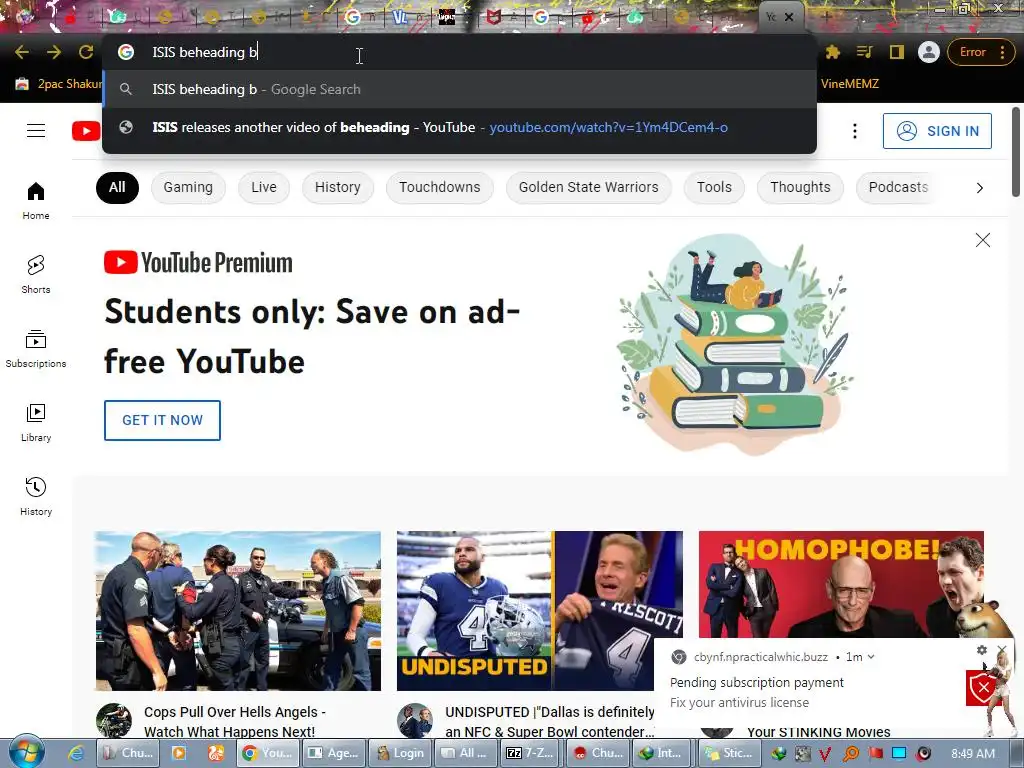Show more chips with the right arrow
This screenshot has height=768, width=1024.
pos(979,188)
